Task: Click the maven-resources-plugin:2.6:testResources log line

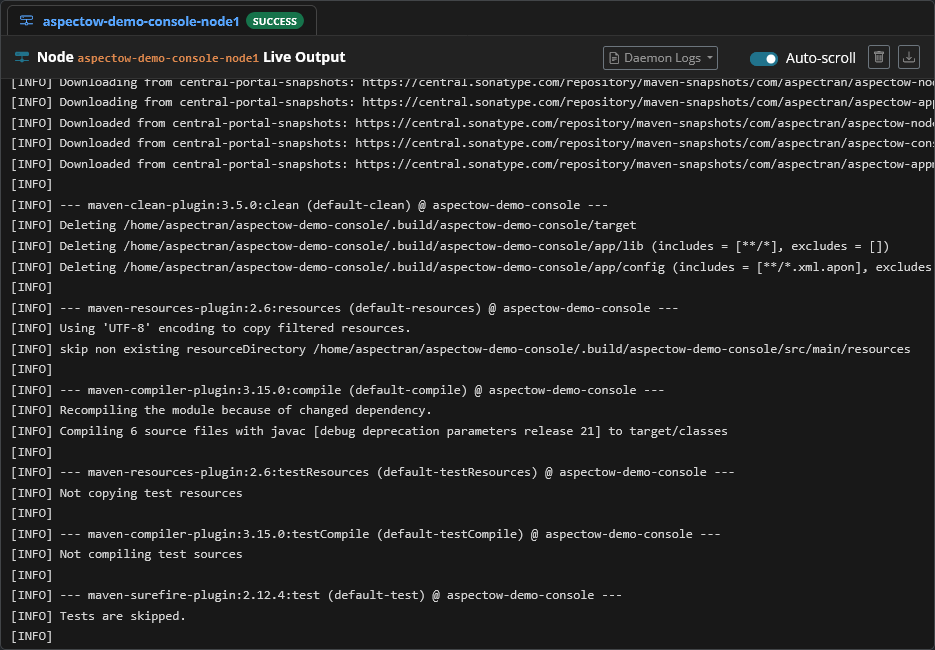Action: click(373, 472)
